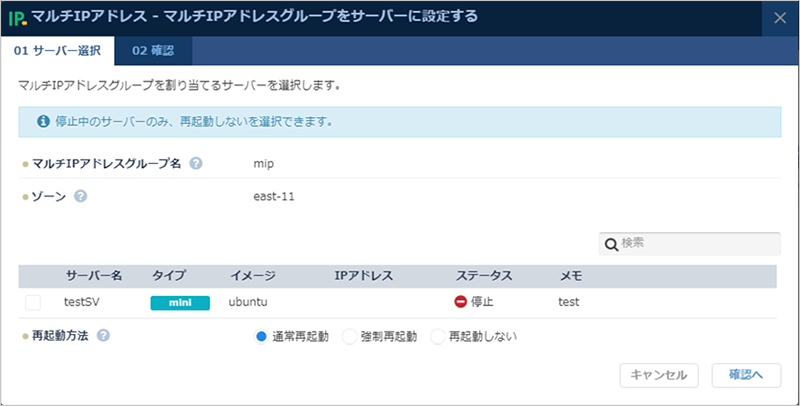Click the IP logo icon in title bar
The width and height of the screenshot is (800, 406).
[17, 17]
